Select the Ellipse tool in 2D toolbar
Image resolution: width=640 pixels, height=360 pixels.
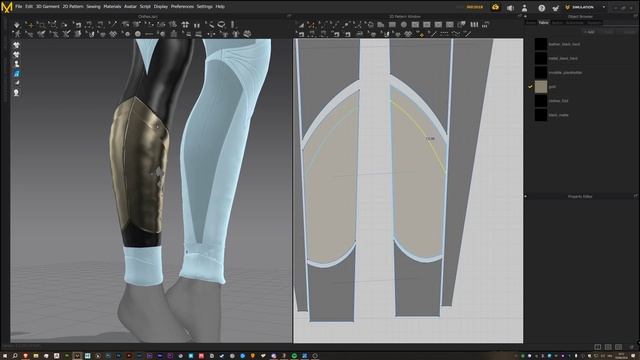(x=404, y=25)
